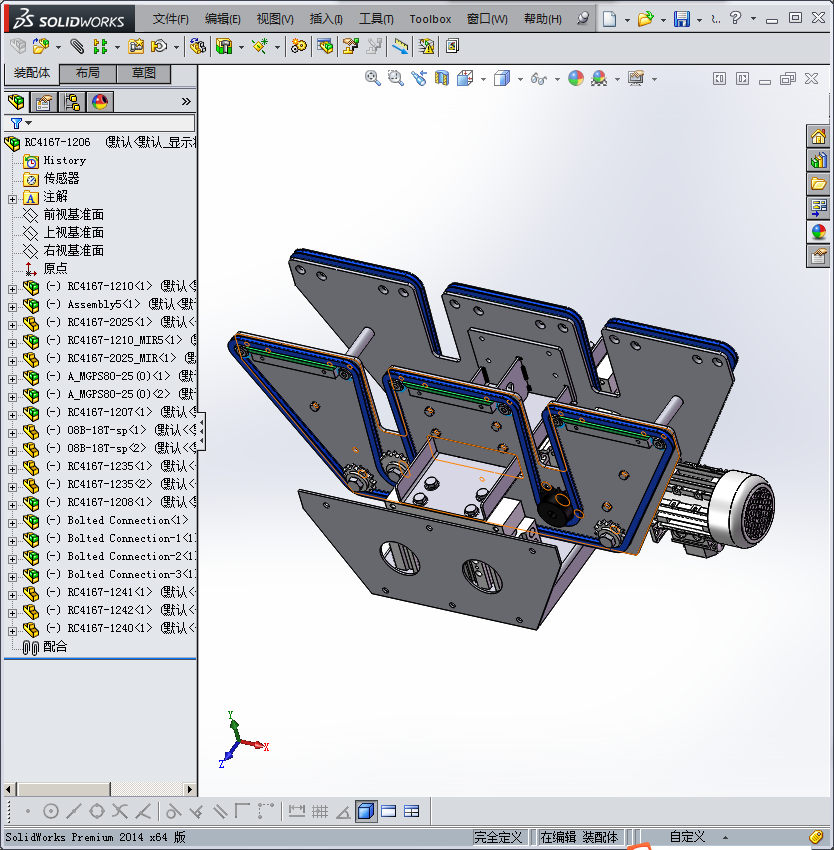Click the Interference Detection ruler icon
Screen dimensions: 834x850
pyautogui.click(x=400, y=47)
